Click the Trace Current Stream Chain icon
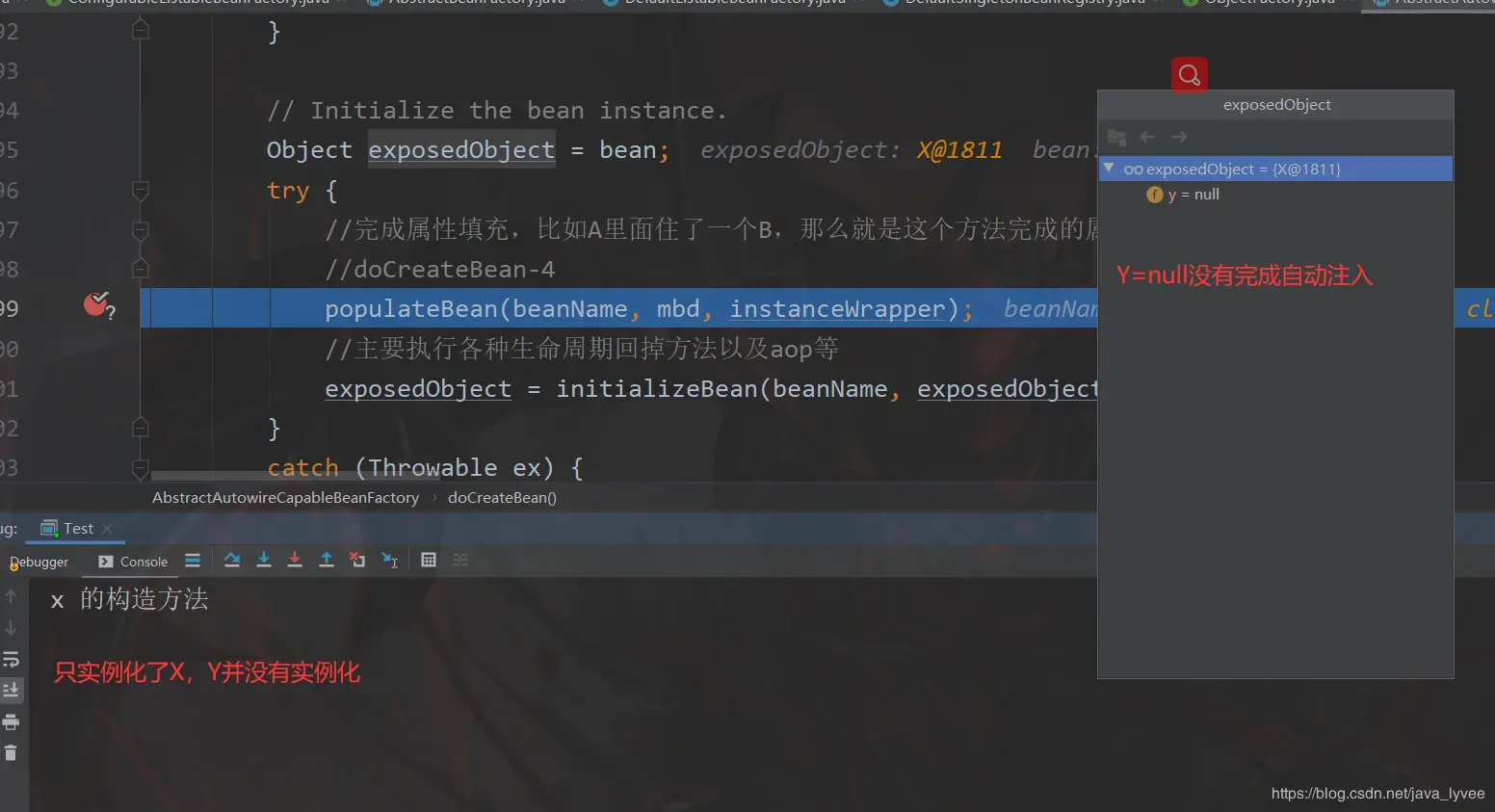This screenshot has width=1495, height=812. 460,560
